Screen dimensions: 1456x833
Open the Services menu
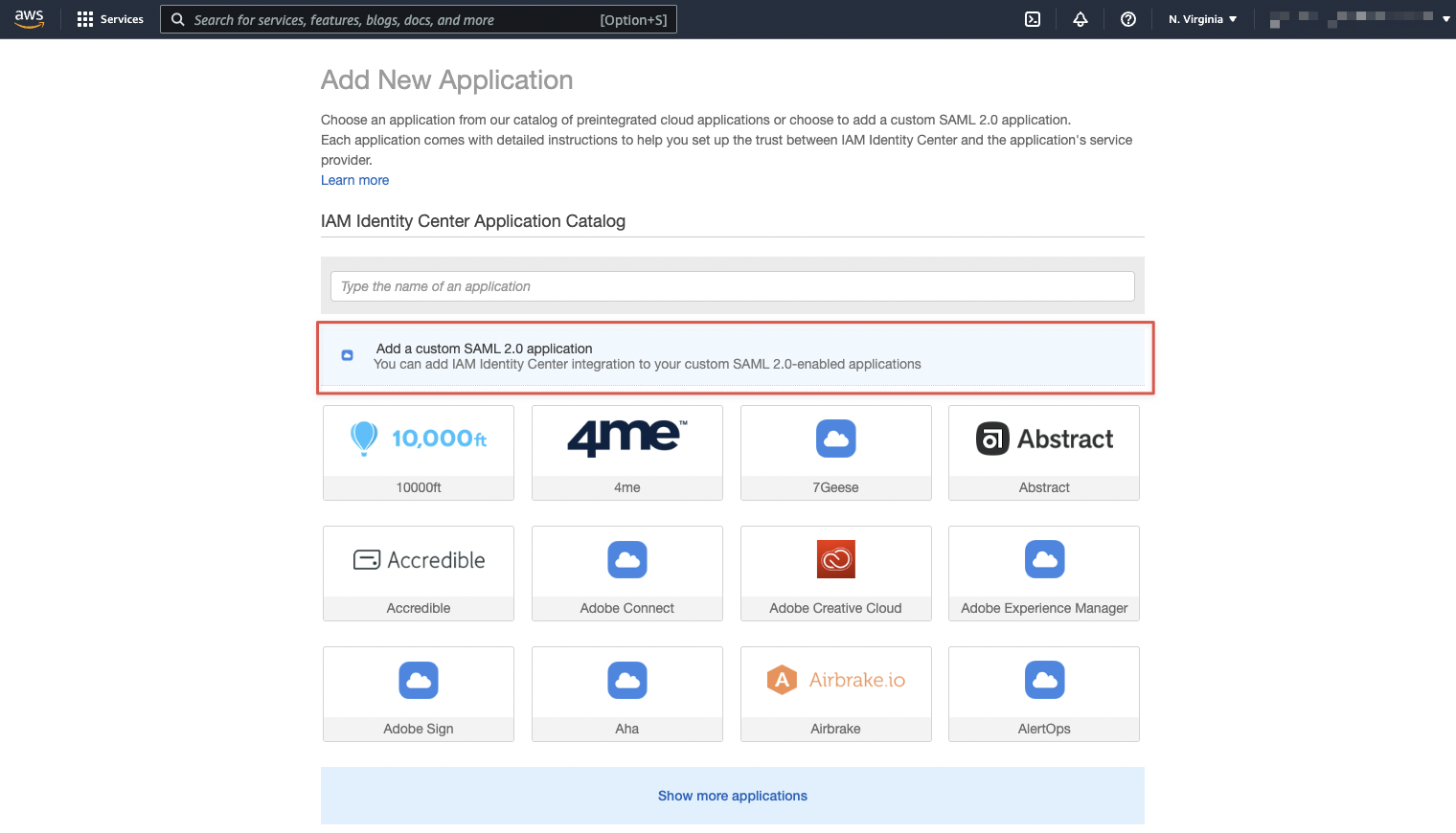(110, 19)
